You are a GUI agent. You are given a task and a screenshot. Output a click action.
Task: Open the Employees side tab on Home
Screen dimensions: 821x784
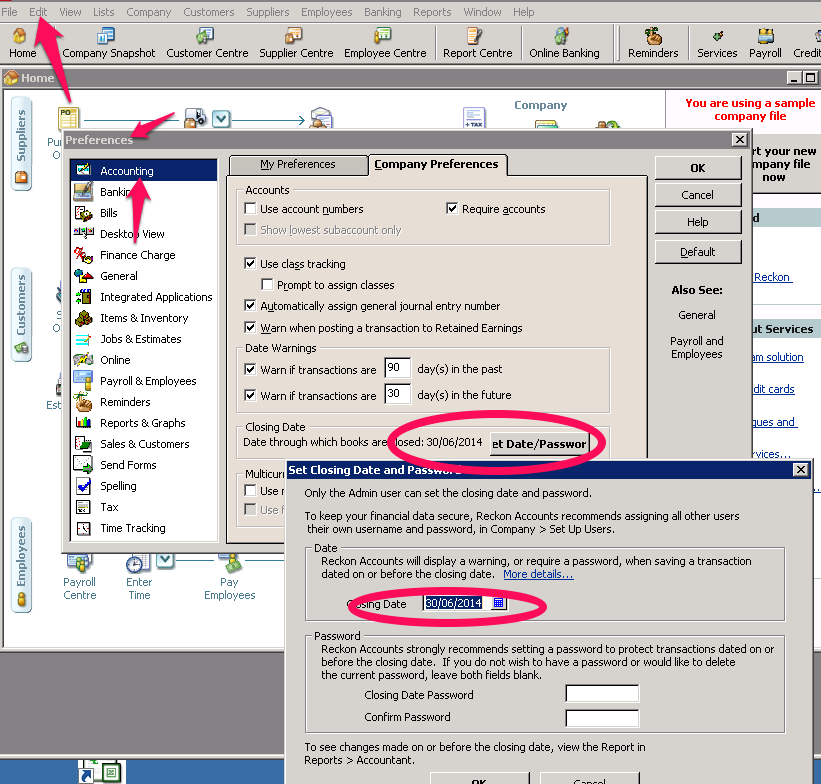pos(21,565)
